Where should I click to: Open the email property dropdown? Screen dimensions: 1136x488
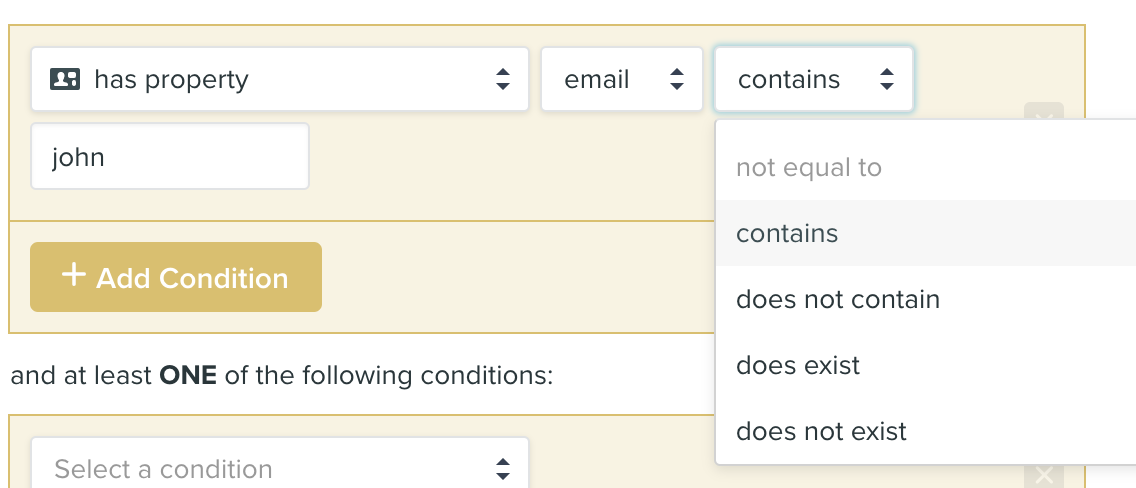(622, 79)
